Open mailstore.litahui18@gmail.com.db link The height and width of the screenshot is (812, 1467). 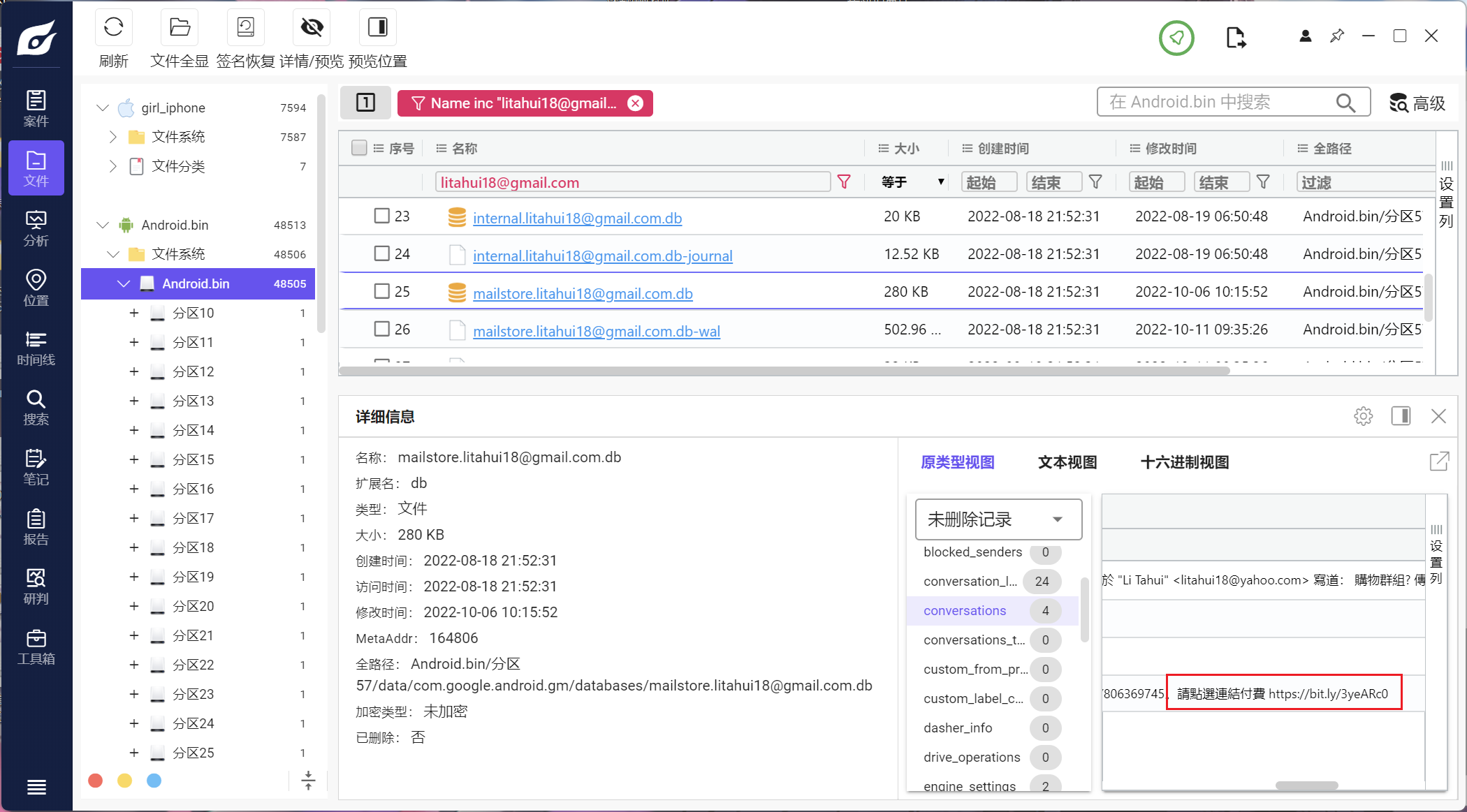coord(583,293)
